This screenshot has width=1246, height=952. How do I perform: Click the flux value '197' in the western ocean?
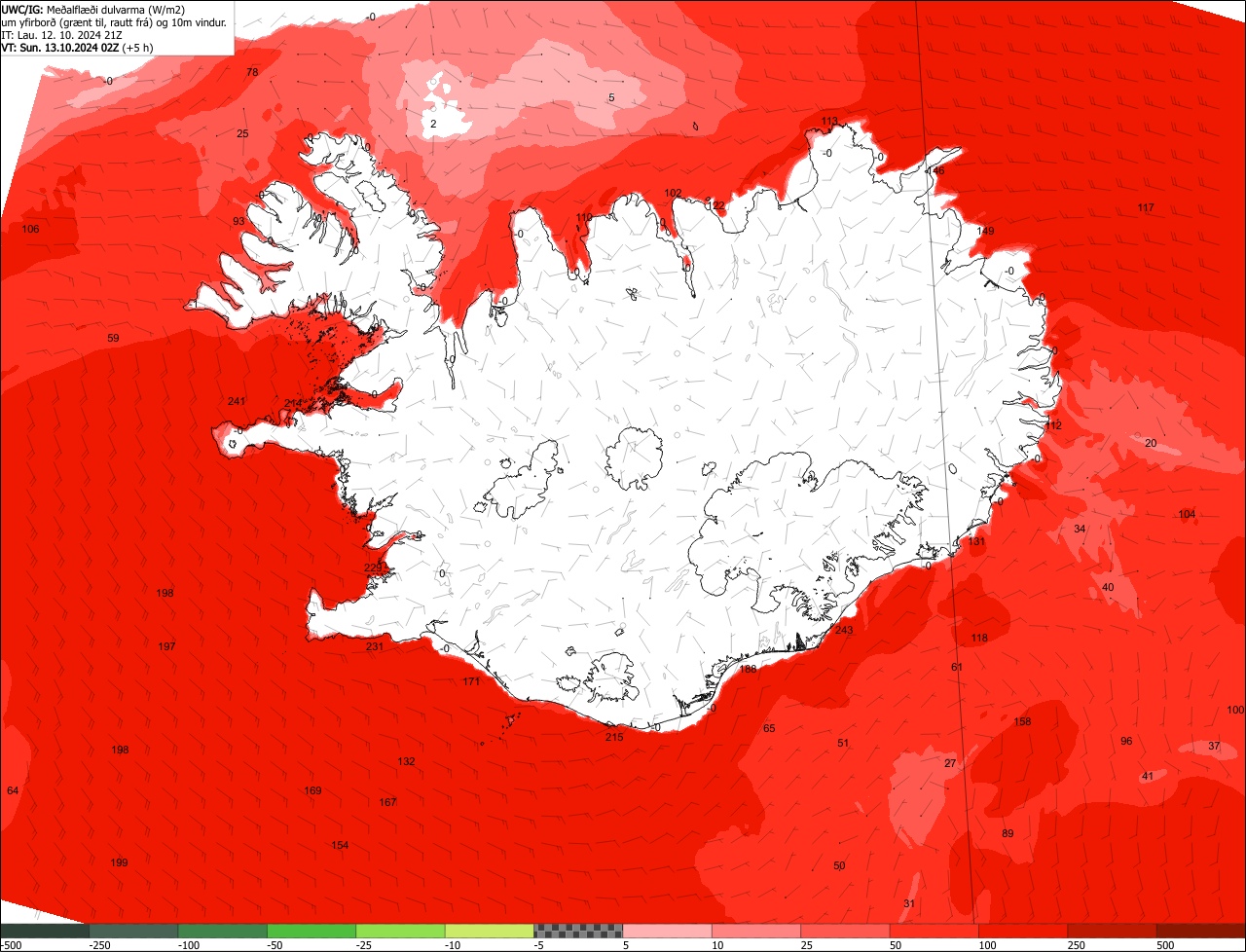click(x=166, y=646)
